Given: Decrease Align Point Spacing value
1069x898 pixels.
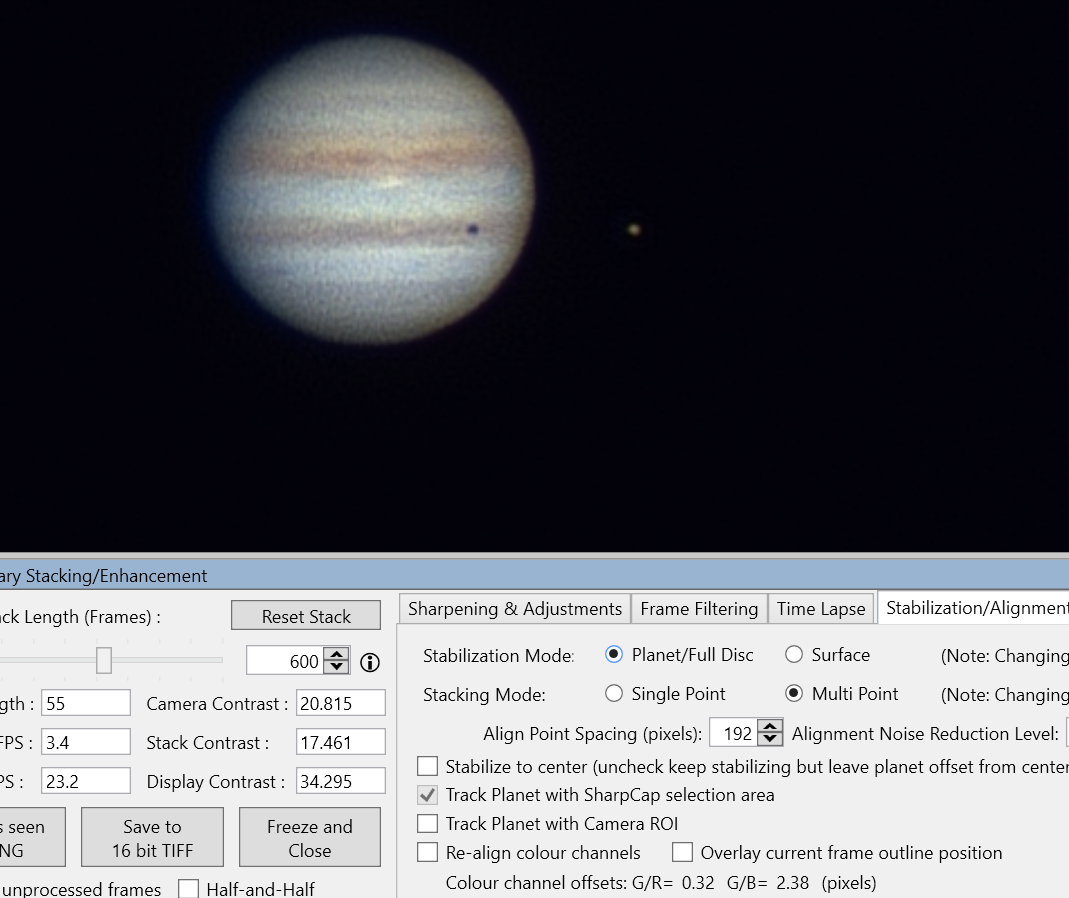Looking at the screenshot, I should point(770,739).
